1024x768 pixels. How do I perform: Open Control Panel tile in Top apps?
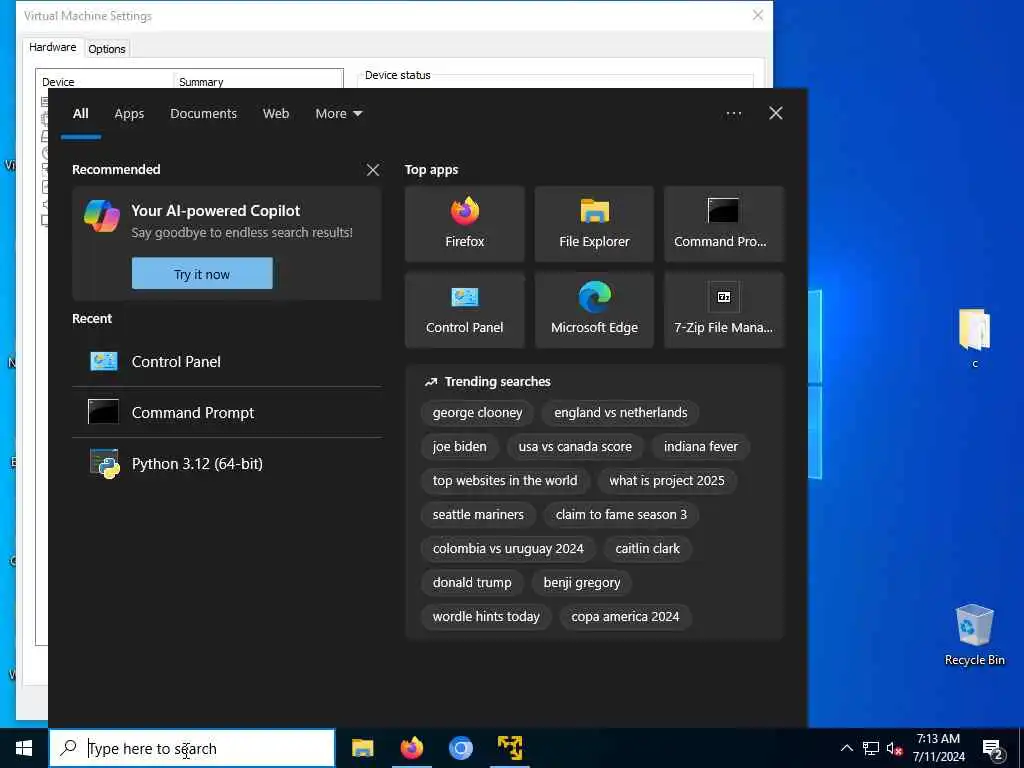pyautogui.click(x=464, y=310)
